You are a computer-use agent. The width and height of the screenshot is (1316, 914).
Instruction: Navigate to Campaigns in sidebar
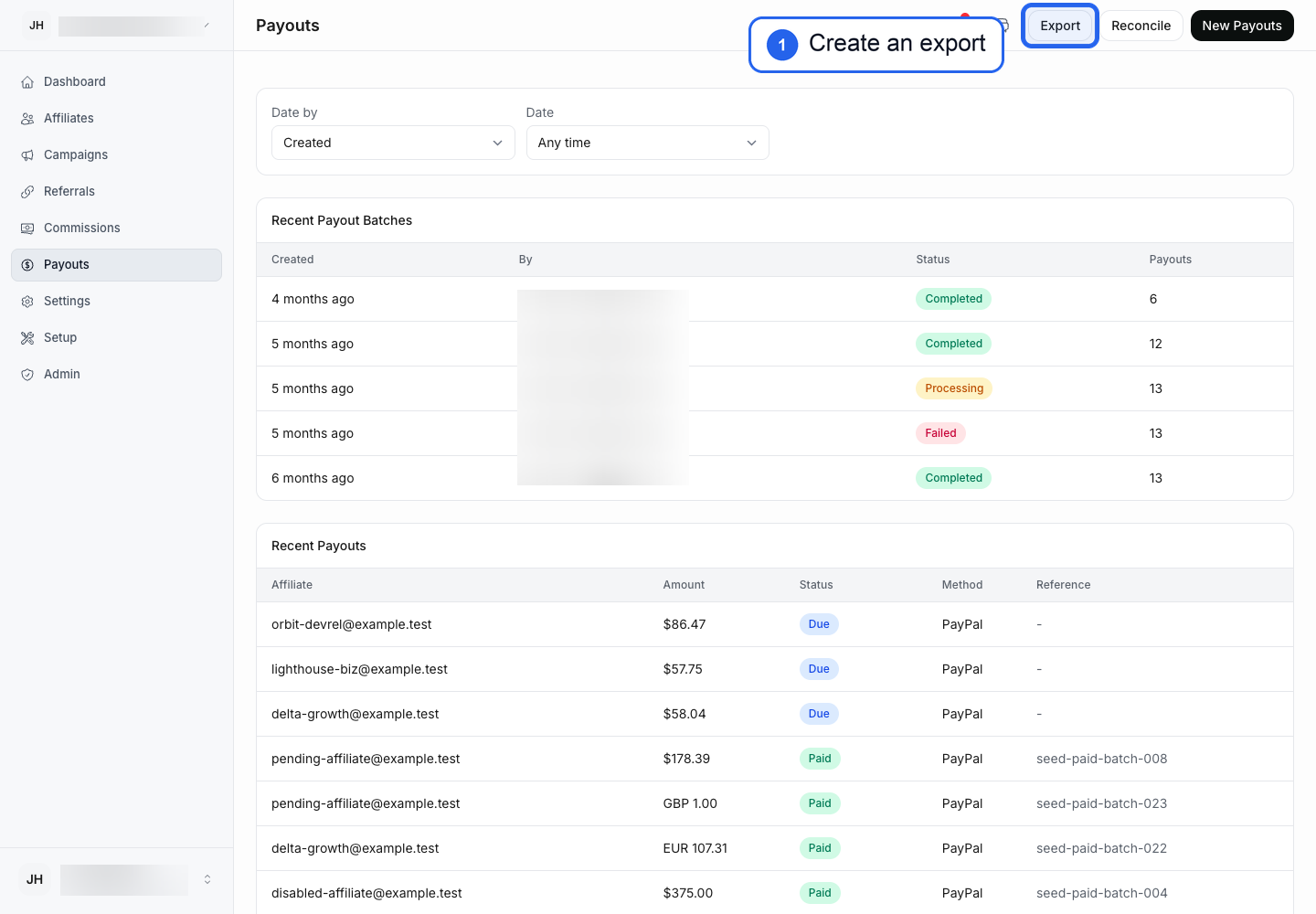(116, 155)
